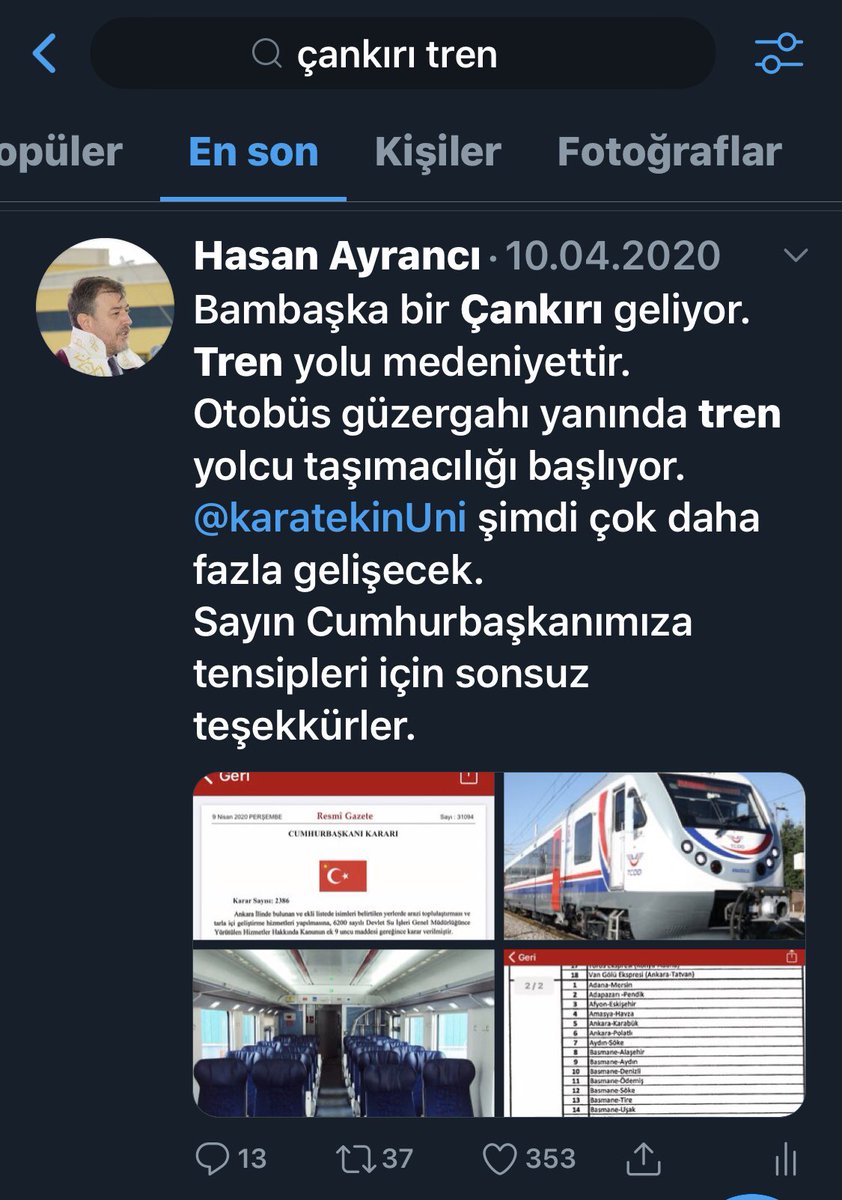The width and height of the screenshot is (842, 1200).
Task: Open Hasan Ayrancı's profile name
Action: [337, 256]
